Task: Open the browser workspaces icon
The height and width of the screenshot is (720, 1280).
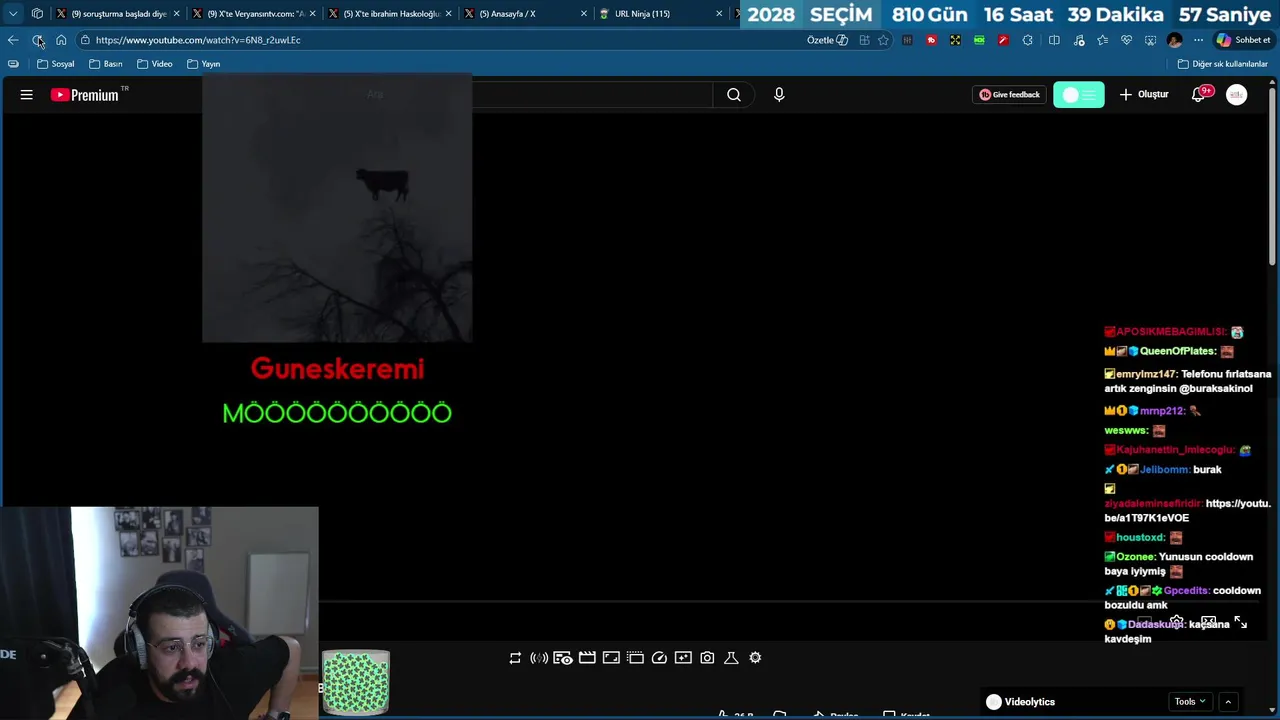Action: click(x=37, y=14)
